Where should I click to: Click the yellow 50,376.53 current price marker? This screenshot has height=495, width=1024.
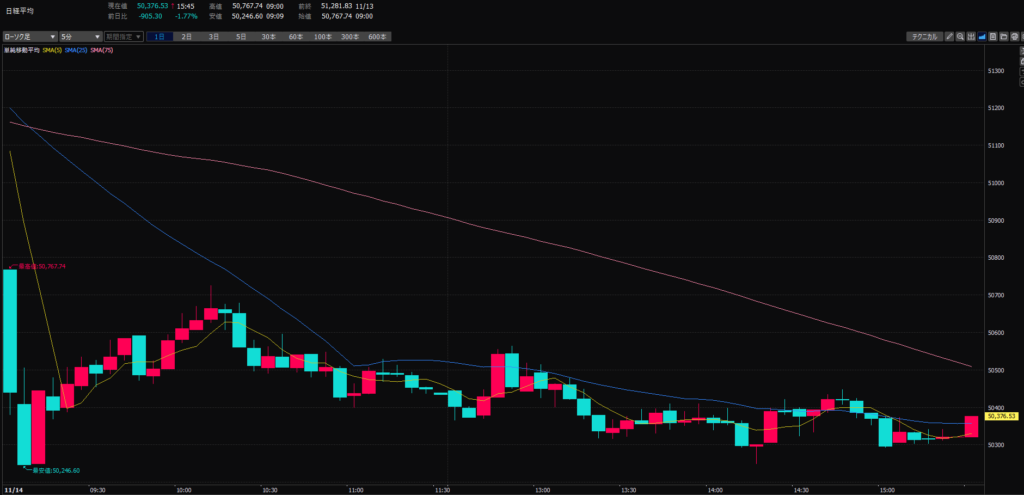click(1005, 416)
